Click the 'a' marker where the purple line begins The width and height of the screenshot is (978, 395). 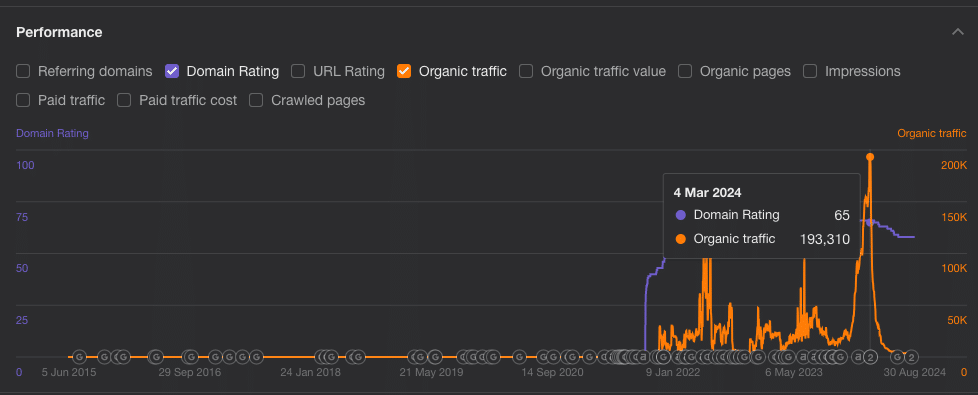point(643,357)
